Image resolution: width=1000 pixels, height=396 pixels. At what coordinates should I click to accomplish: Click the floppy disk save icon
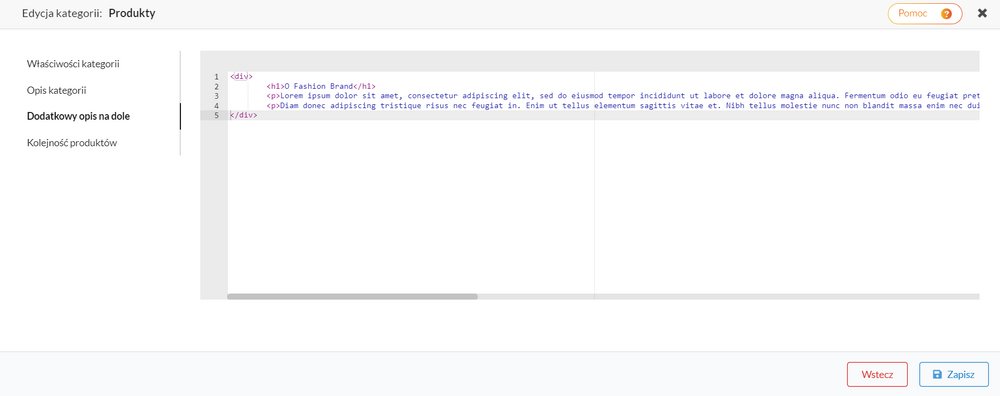click(x=937, y=374)
